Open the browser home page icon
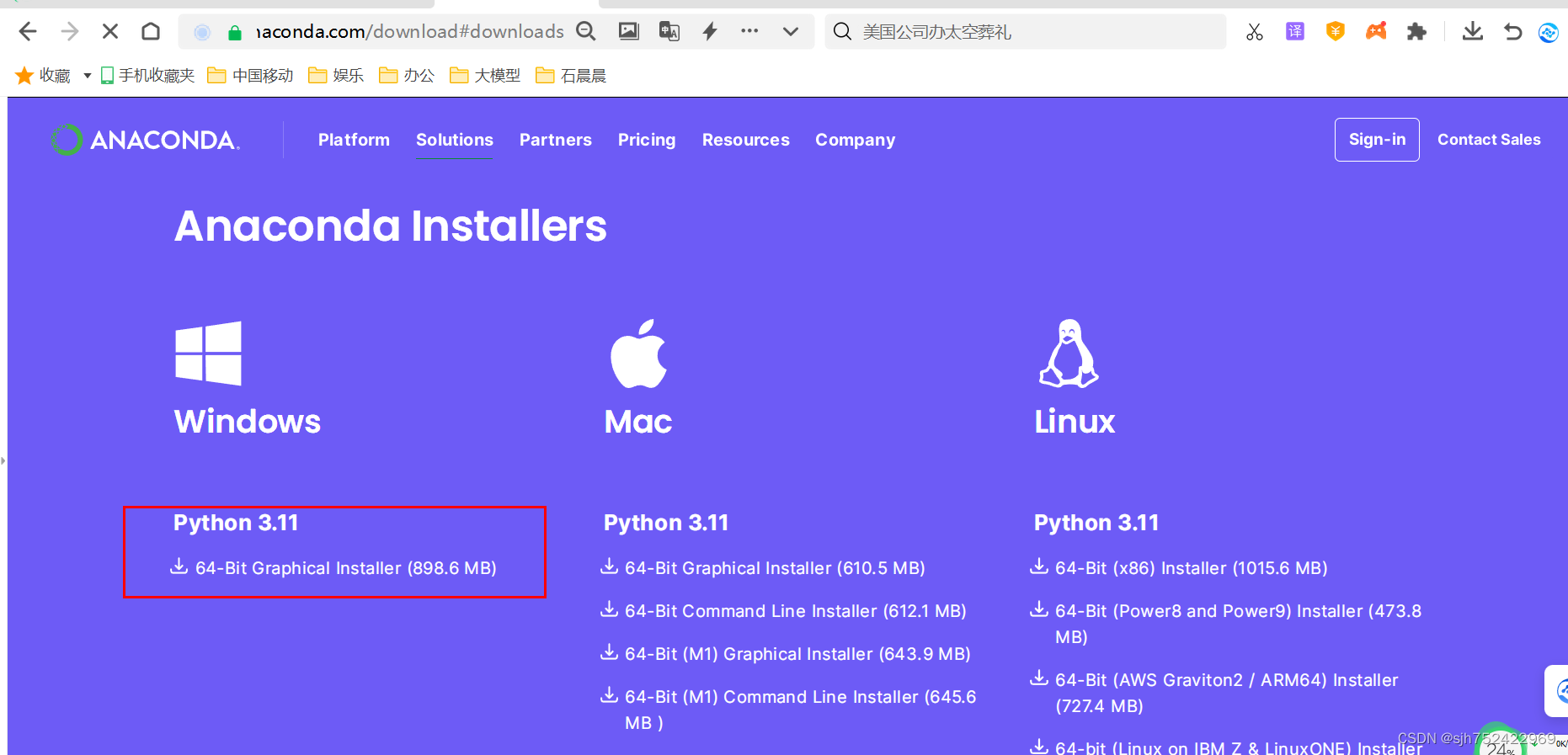1568x755 pixels. click(151, 32)
